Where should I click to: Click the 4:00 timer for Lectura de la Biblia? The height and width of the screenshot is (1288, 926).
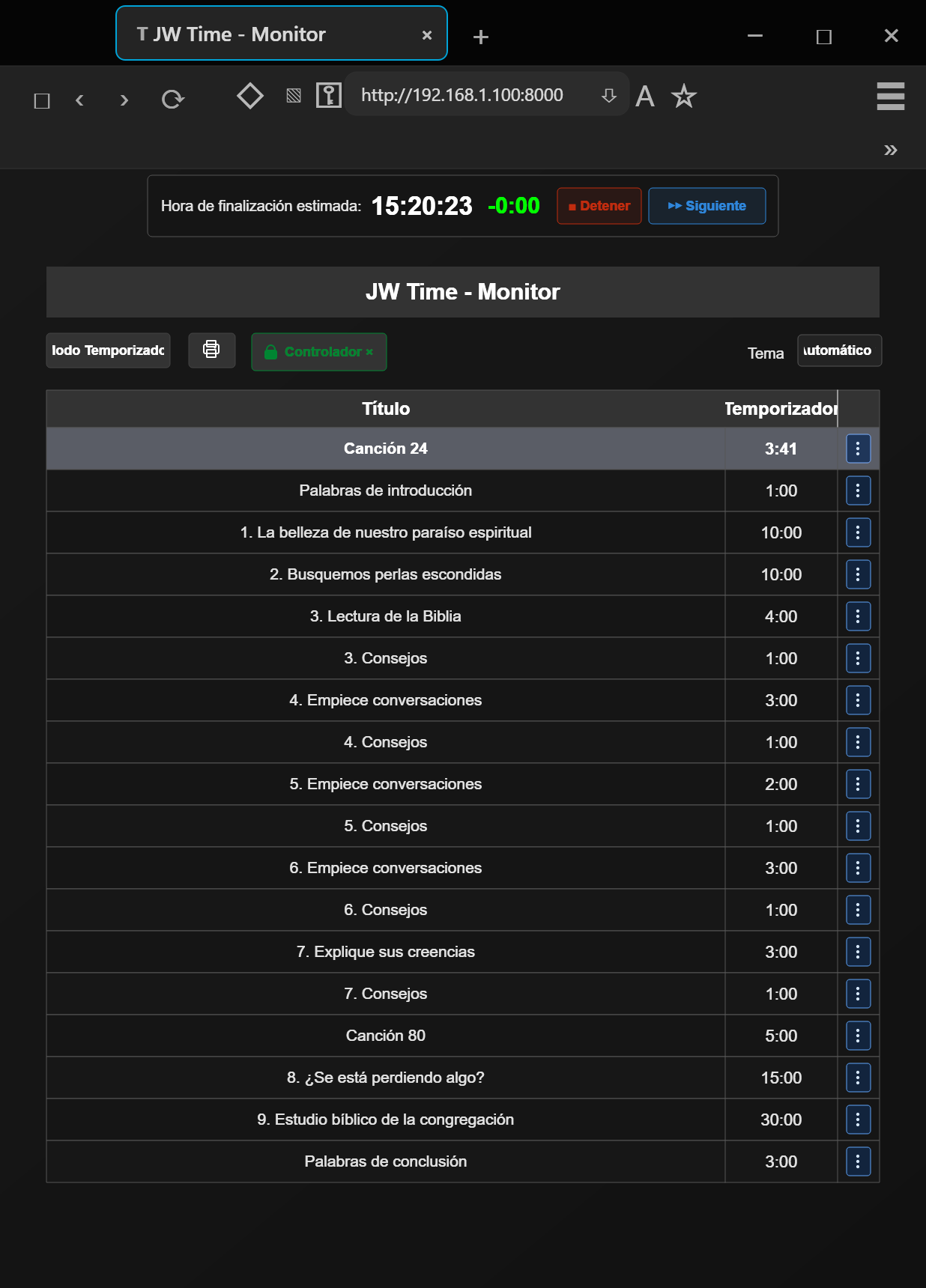[x=781, y=616]
